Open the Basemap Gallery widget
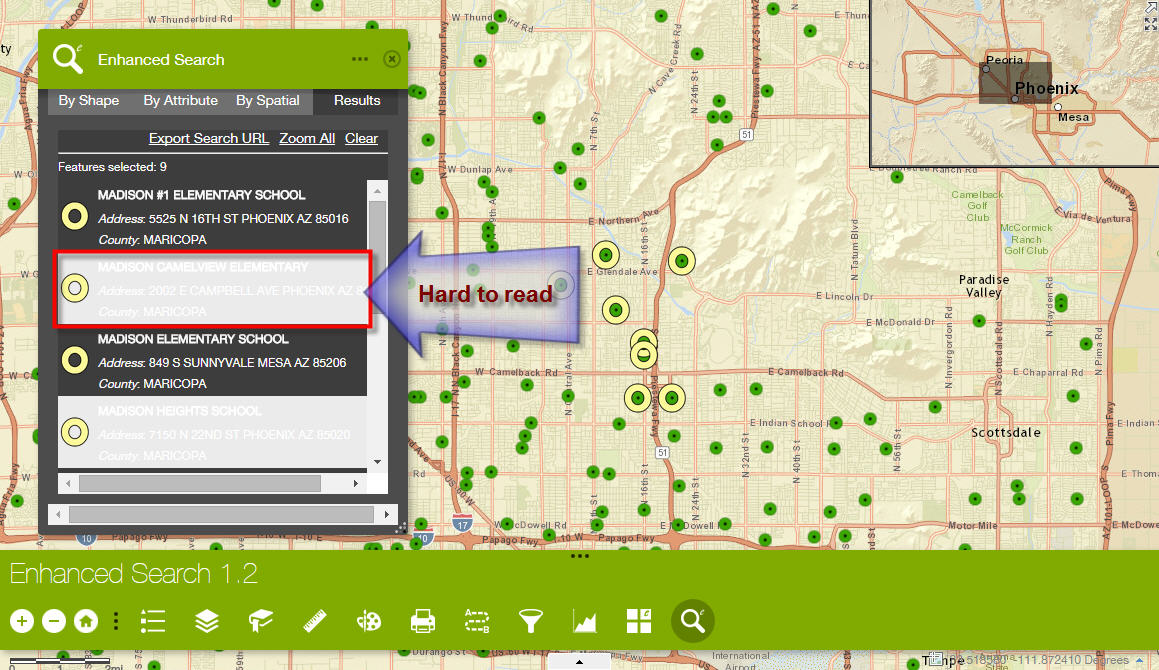 coord(639,621)
